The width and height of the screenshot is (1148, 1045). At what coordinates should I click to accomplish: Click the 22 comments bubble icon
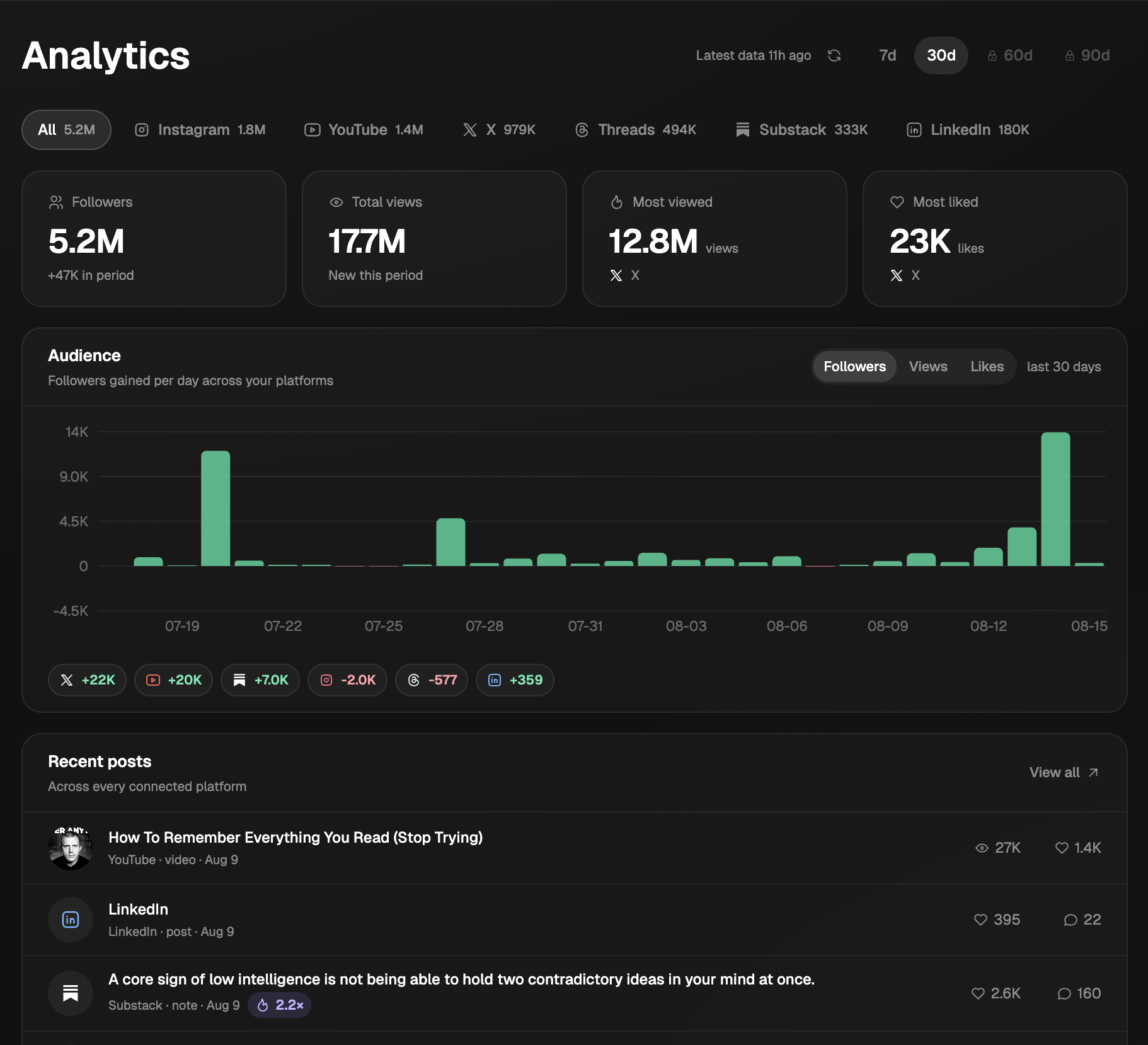click(1070, 920)
